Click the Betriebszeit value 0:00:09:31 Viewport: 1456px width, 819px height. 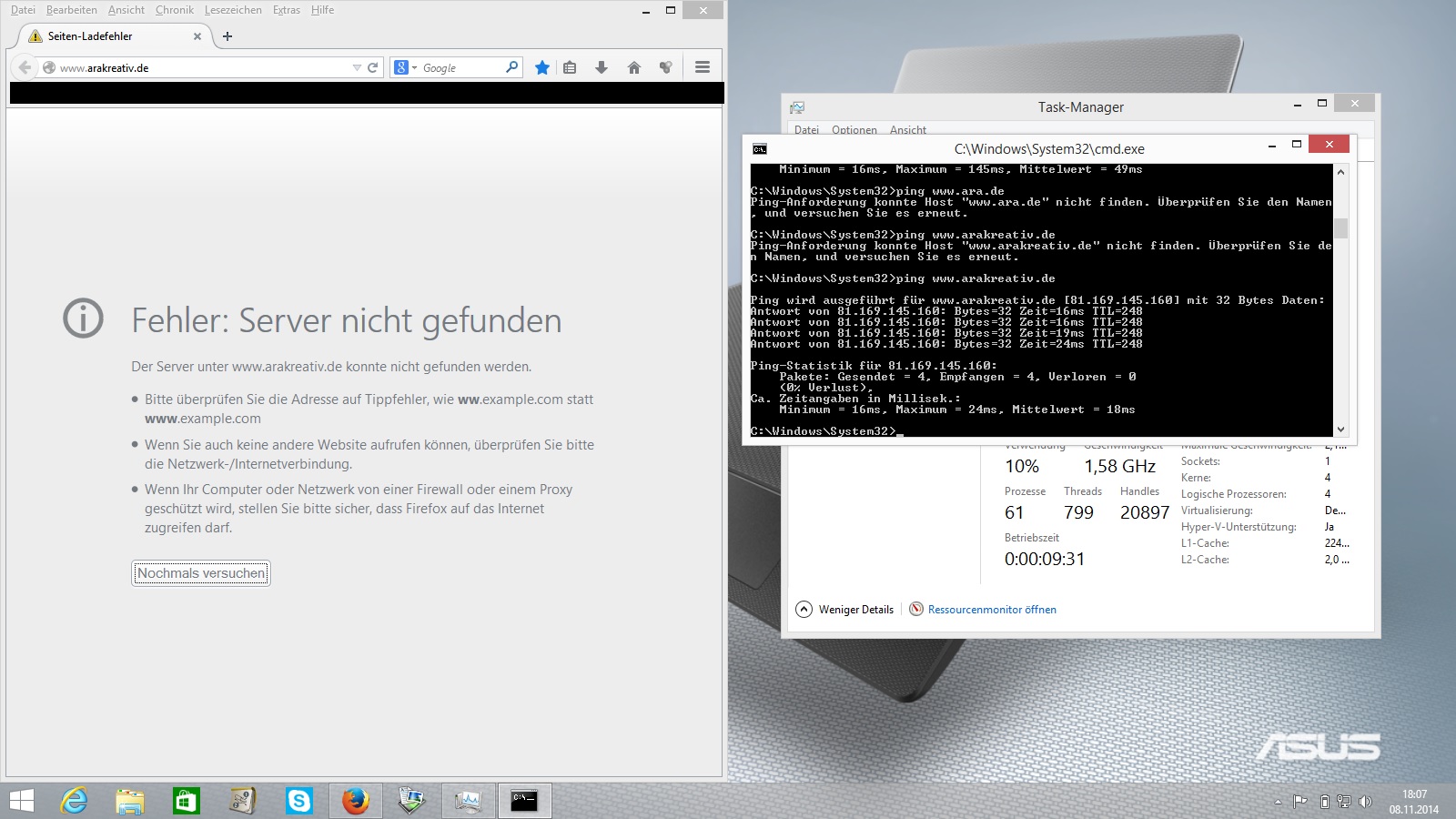tap(1045, 559)
